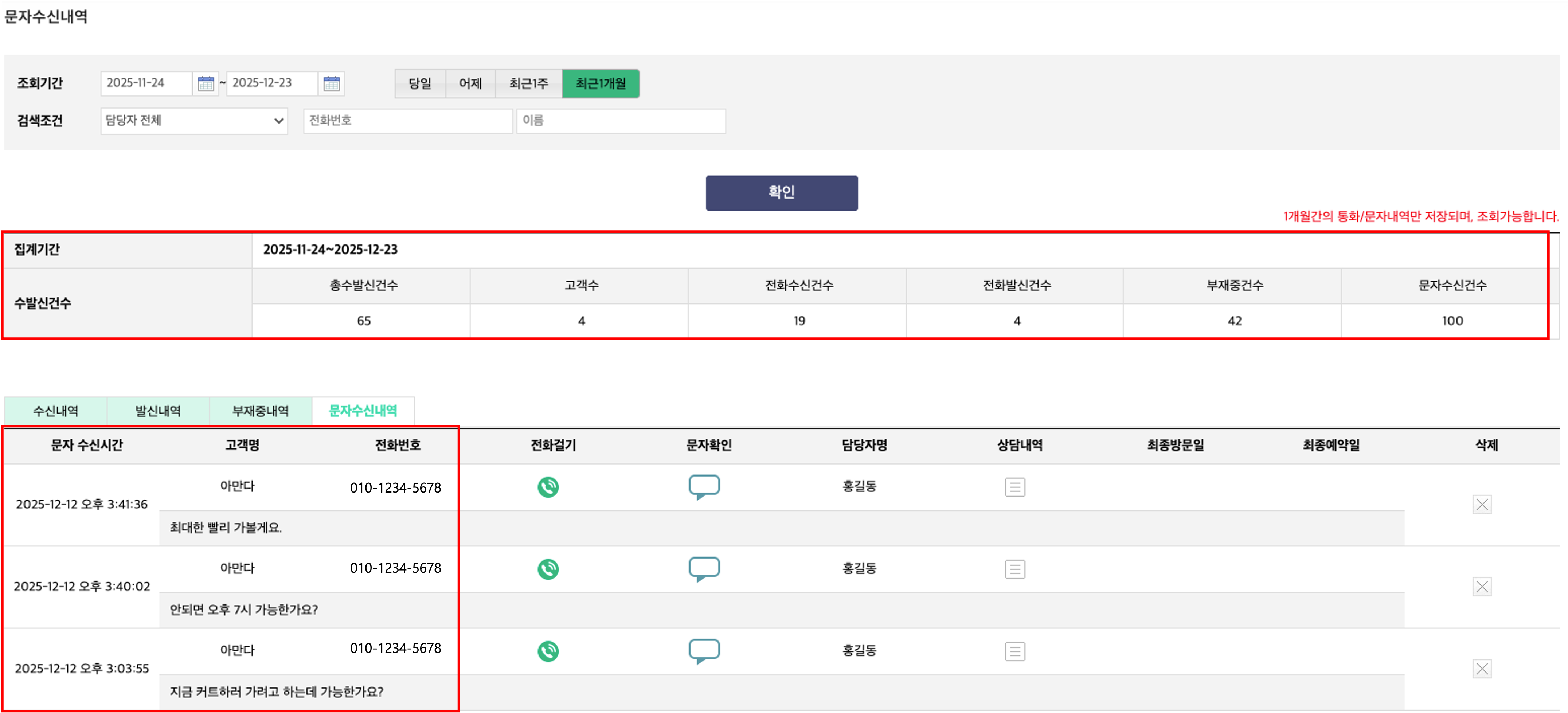The width and height of the screenshot is (1568, 713).
Task: View message conversation for 3:03:55 row
Action: 704,651
